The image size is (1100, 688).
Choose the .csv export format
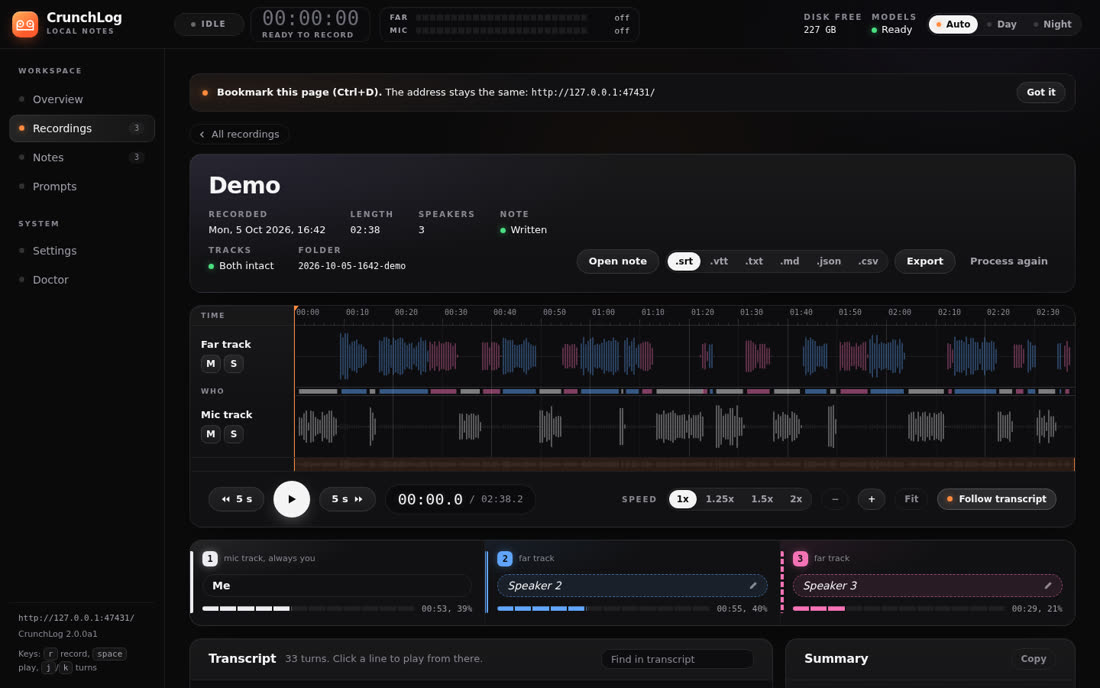coord(868,262)
